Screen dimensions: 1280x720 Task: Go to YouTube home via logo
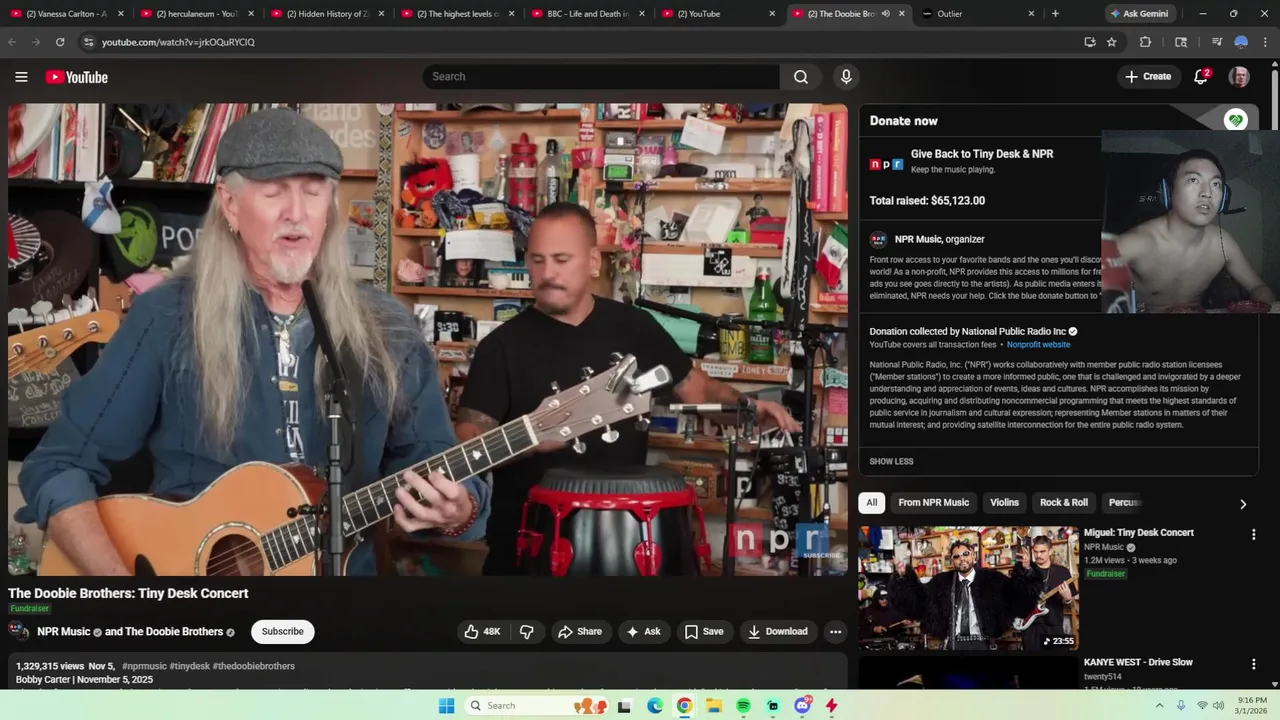76,77
